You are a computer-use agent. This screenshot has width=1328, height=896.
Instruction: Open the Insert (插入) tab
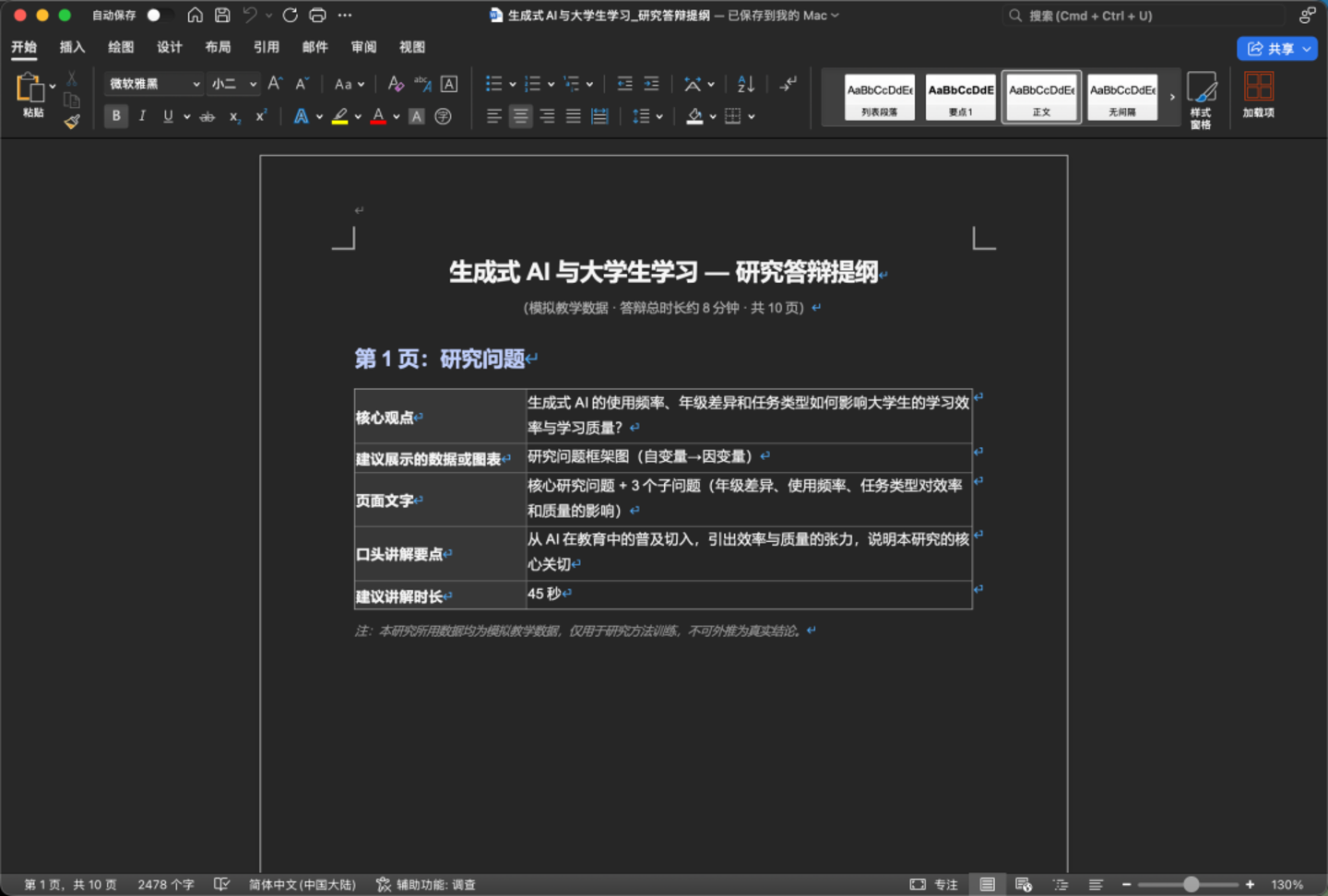coord(72,47)
